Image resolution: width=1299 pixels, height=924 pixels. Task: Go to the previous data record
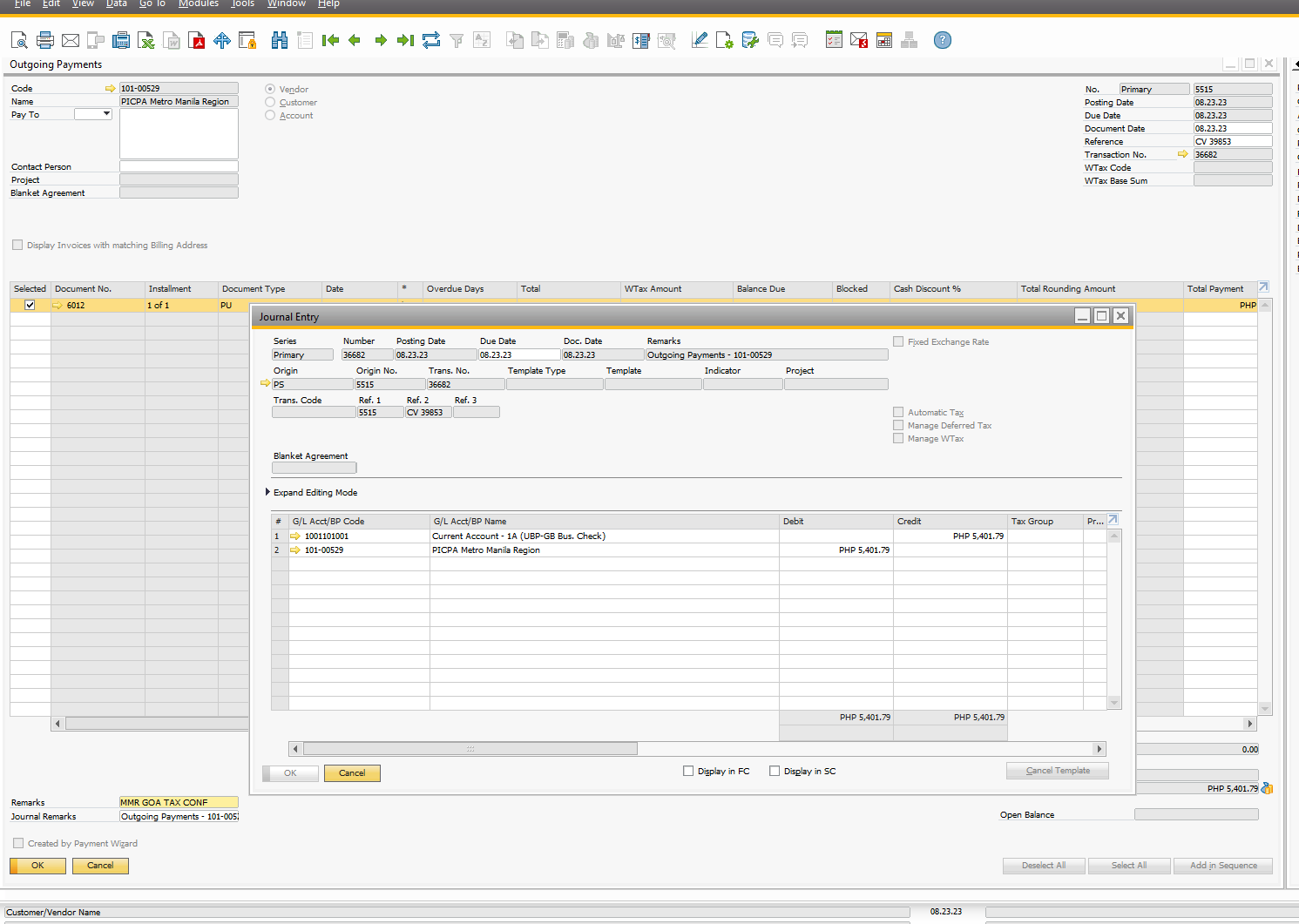coord(355,40)
